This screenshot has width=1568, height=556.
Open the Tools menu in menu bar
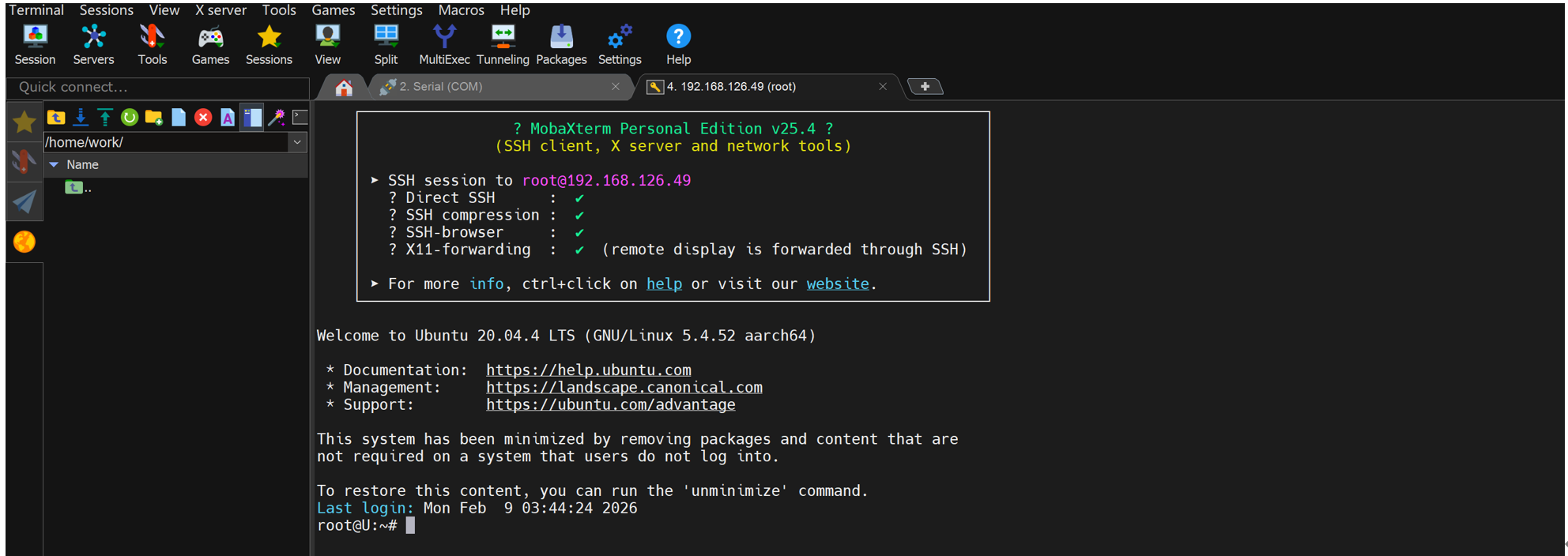tap(279, 10)
